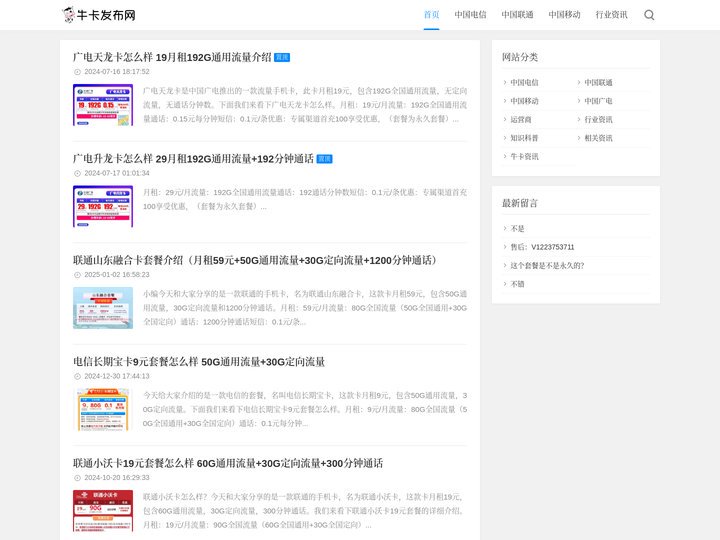Screen dimensions: 720x540
Task: Open 牛卡资讯 category in sidebar
Action: pos(524,156)
